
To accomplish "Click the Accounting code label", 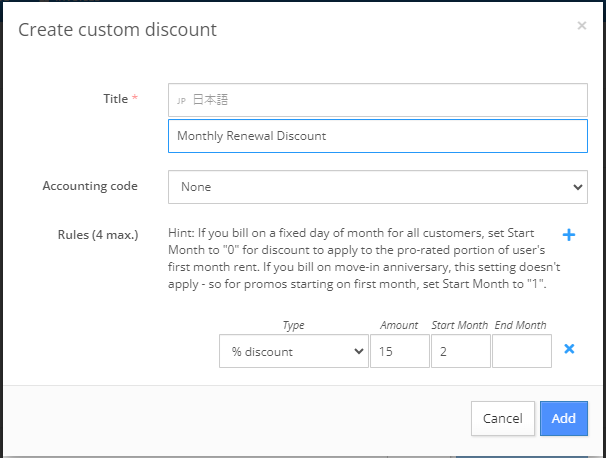I will 90,186.
